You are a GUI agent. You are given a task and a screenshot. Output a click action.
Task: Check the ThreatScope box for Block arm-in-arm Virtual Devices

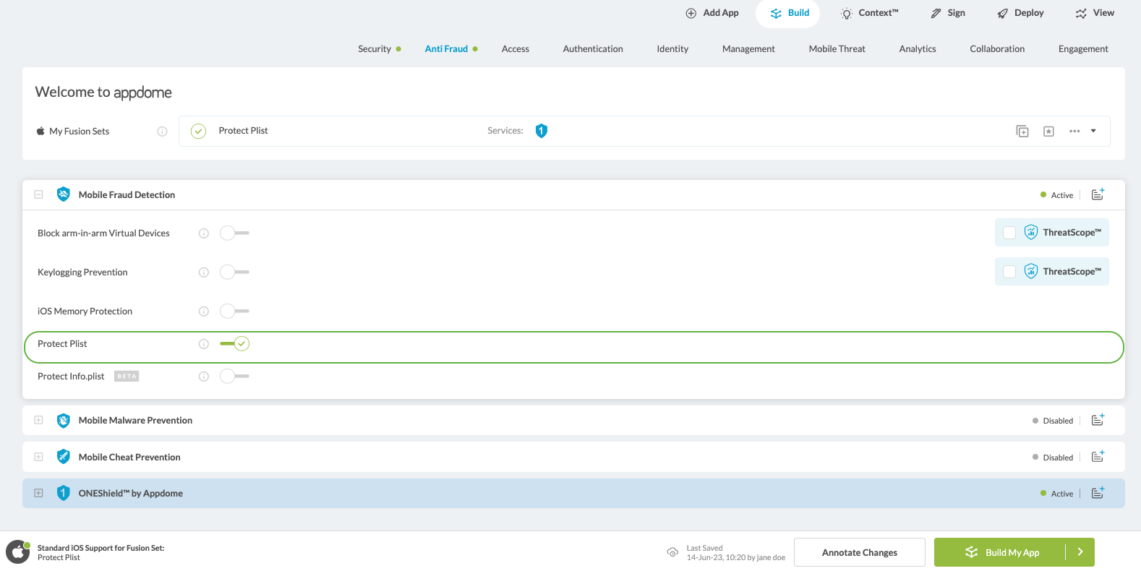coord(1009,233)
